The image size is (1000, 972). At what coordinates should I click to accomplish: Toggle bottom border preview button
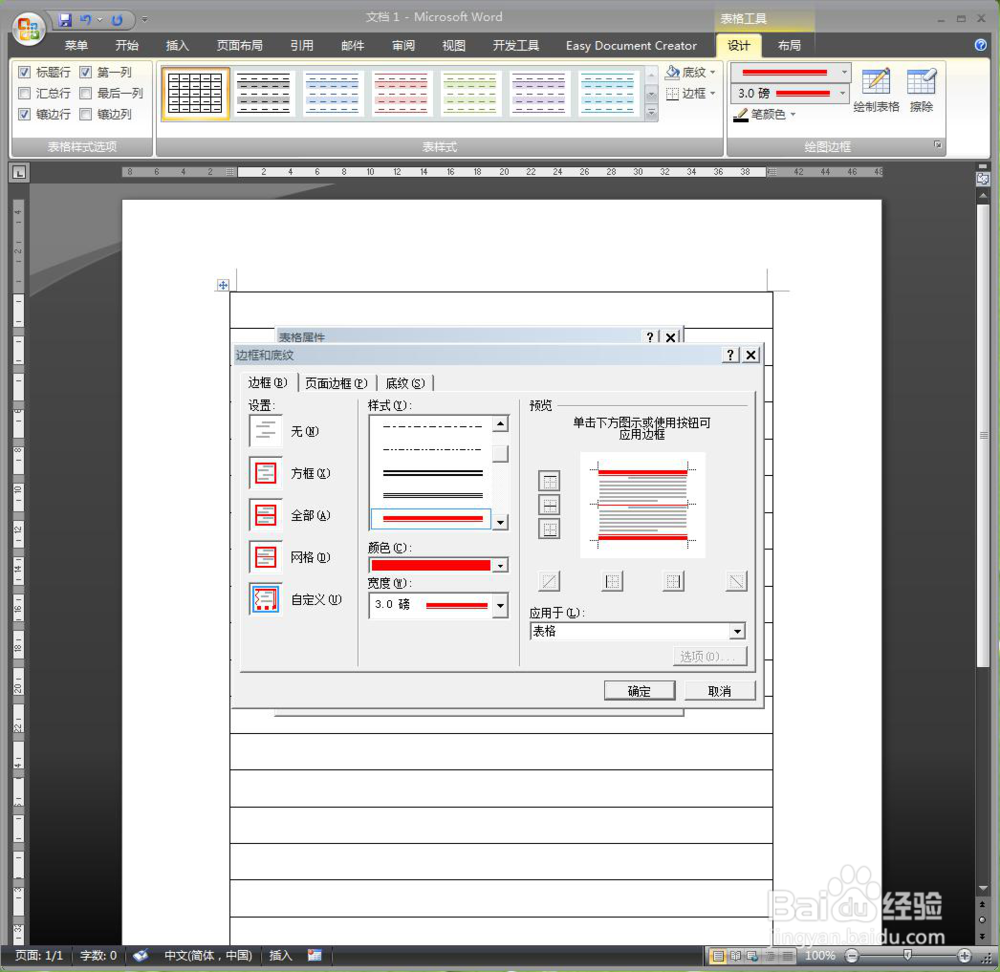point(549,529)
